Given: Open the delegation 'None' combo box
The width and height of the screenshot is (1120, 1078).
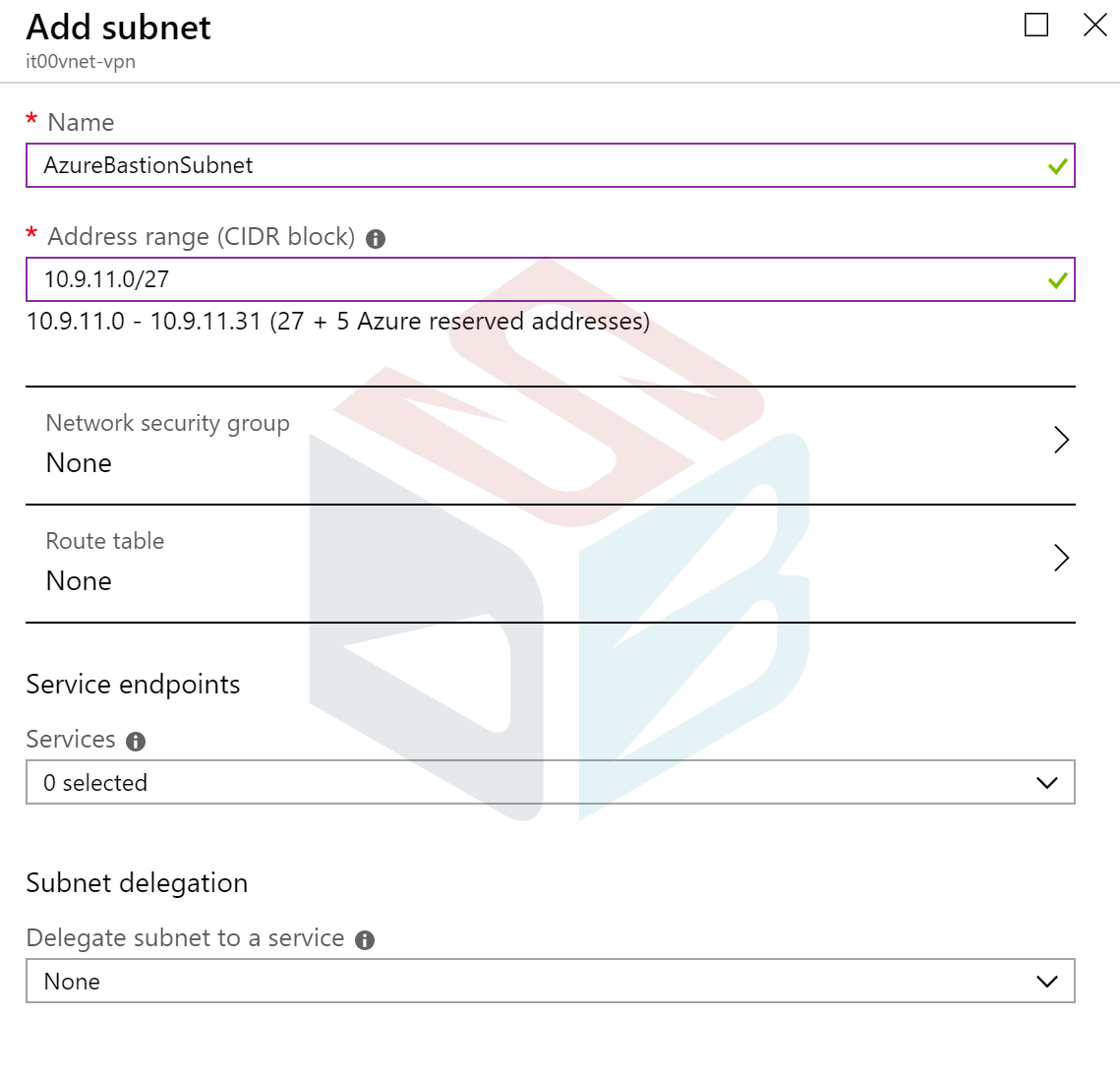Looking at the screenshot, I should 550,981.
